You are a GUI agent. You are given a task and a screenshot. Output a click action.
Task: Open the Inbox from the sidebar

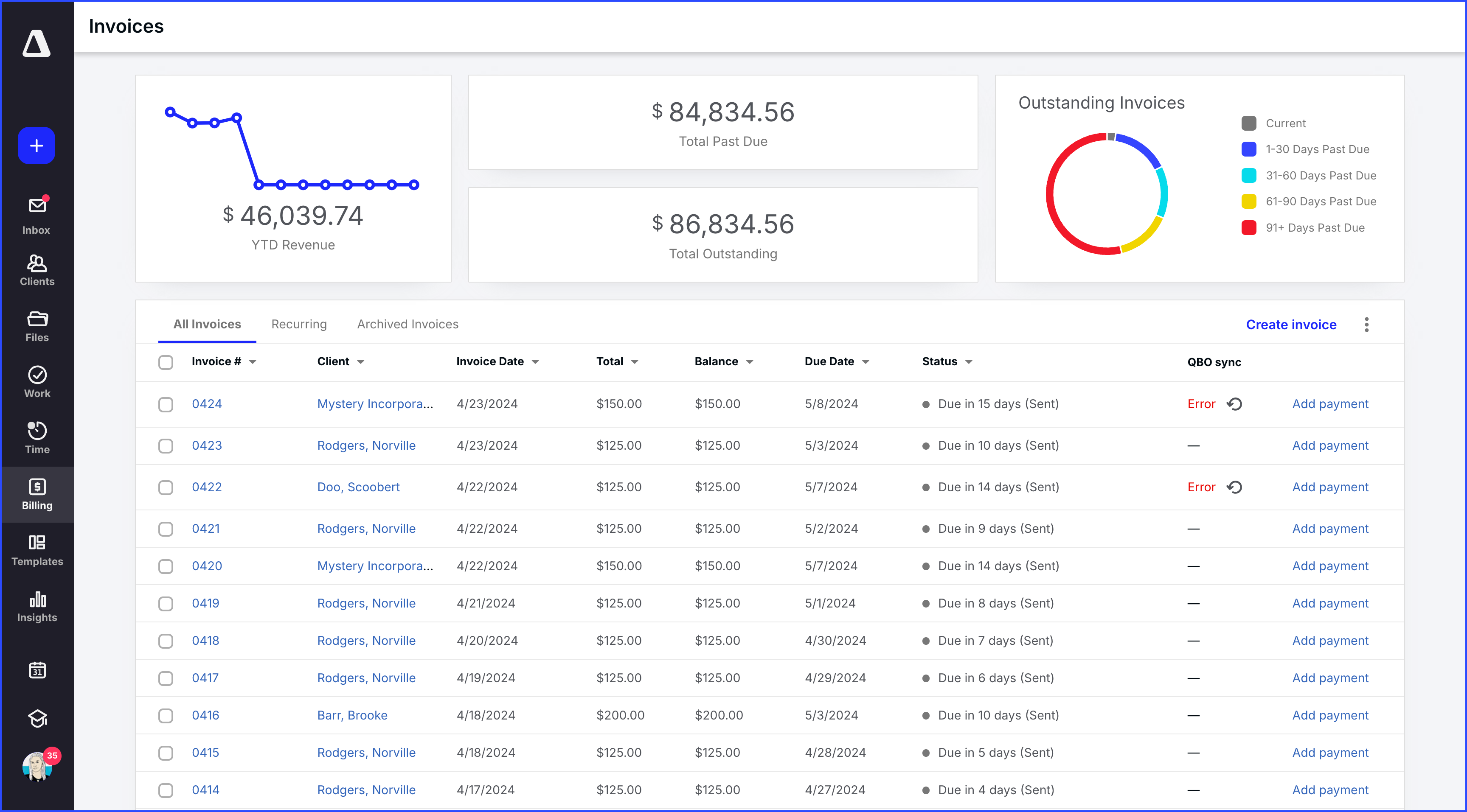coord(36,213)
